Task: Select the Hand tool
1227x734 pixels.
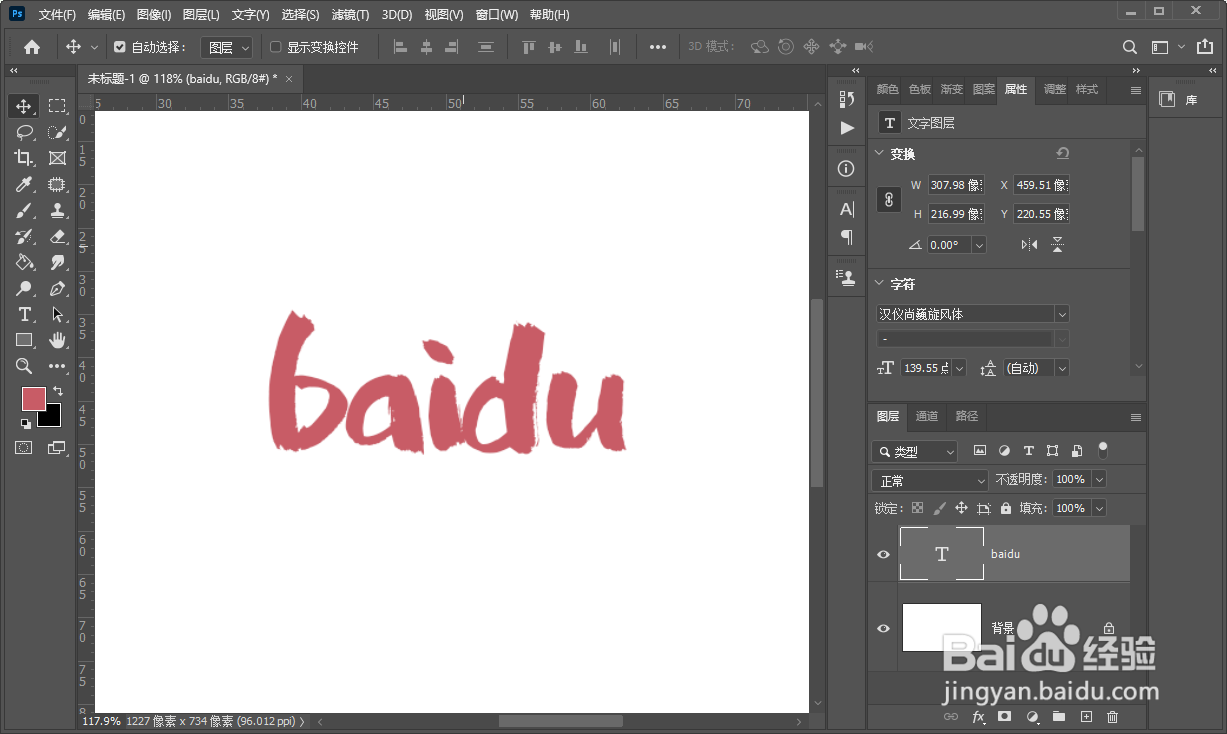Action: 57,340
